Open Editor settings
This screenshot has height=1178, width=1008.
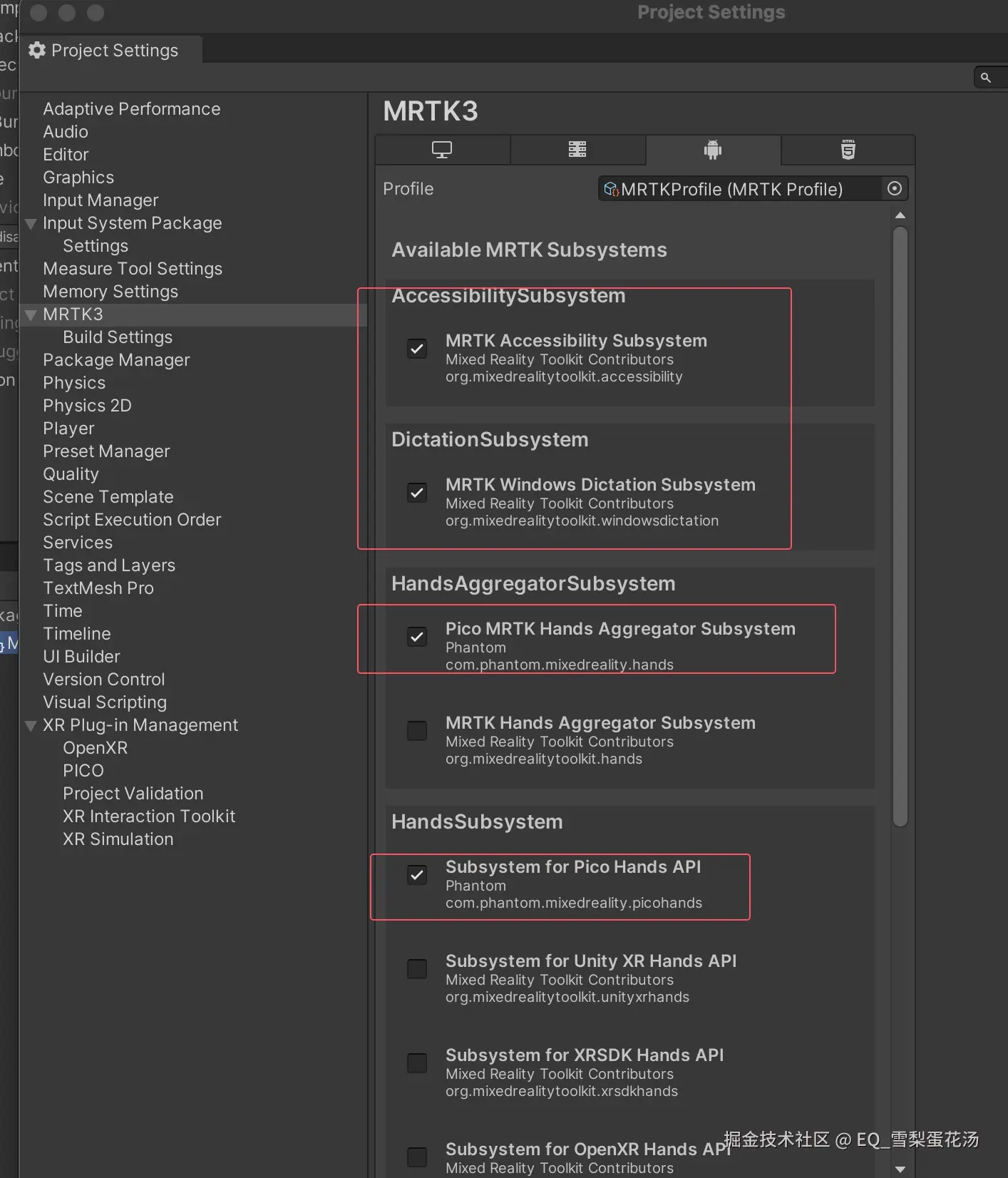click(x=66, y=155)
